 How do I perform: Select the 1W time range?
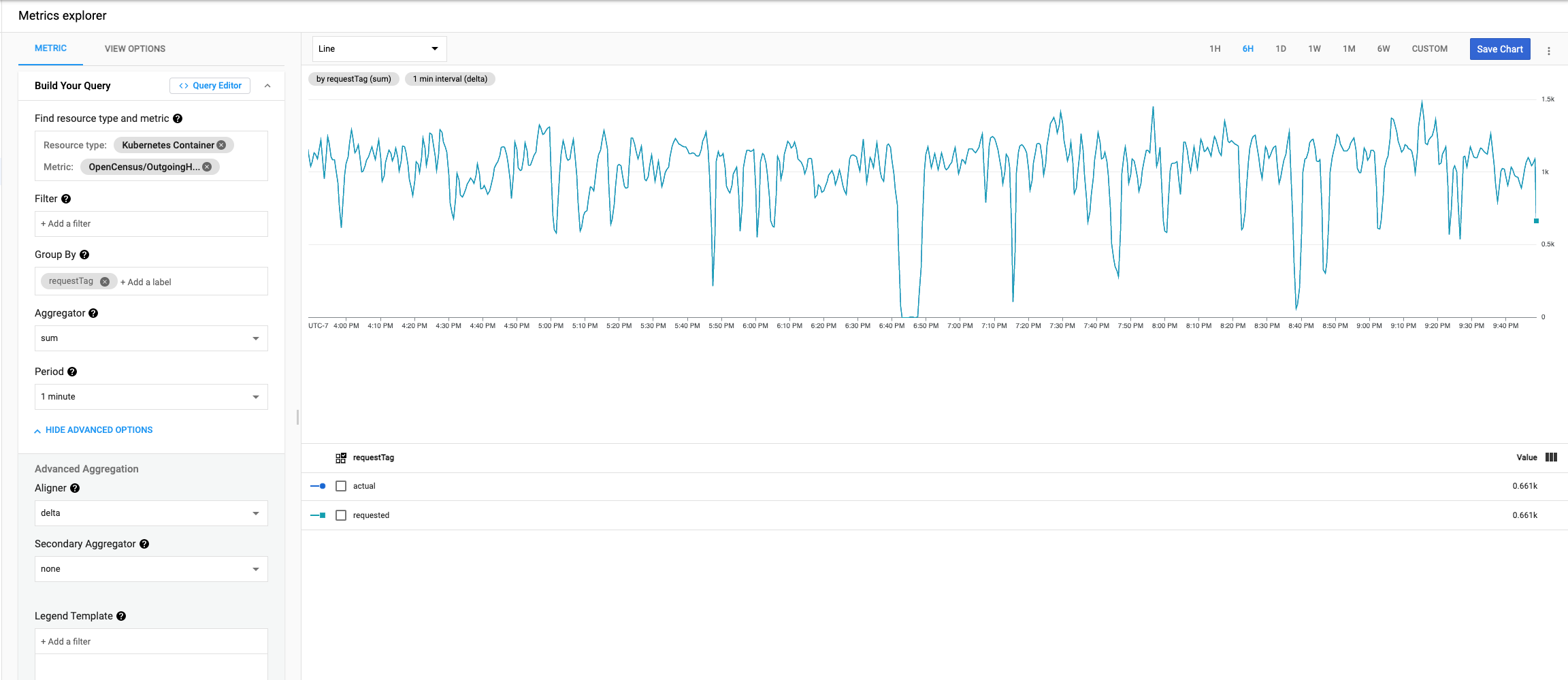pyautogui.click(x=1313, y=48)
